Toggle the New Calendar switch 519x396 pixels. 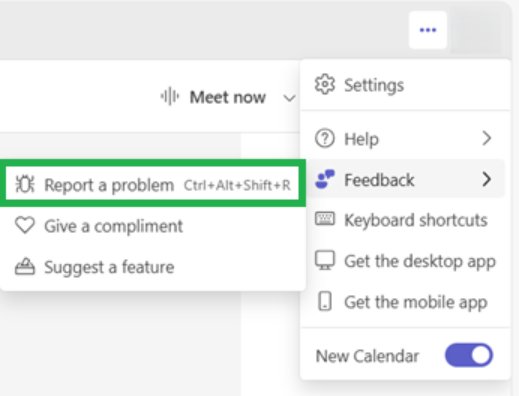coord(469,355)
